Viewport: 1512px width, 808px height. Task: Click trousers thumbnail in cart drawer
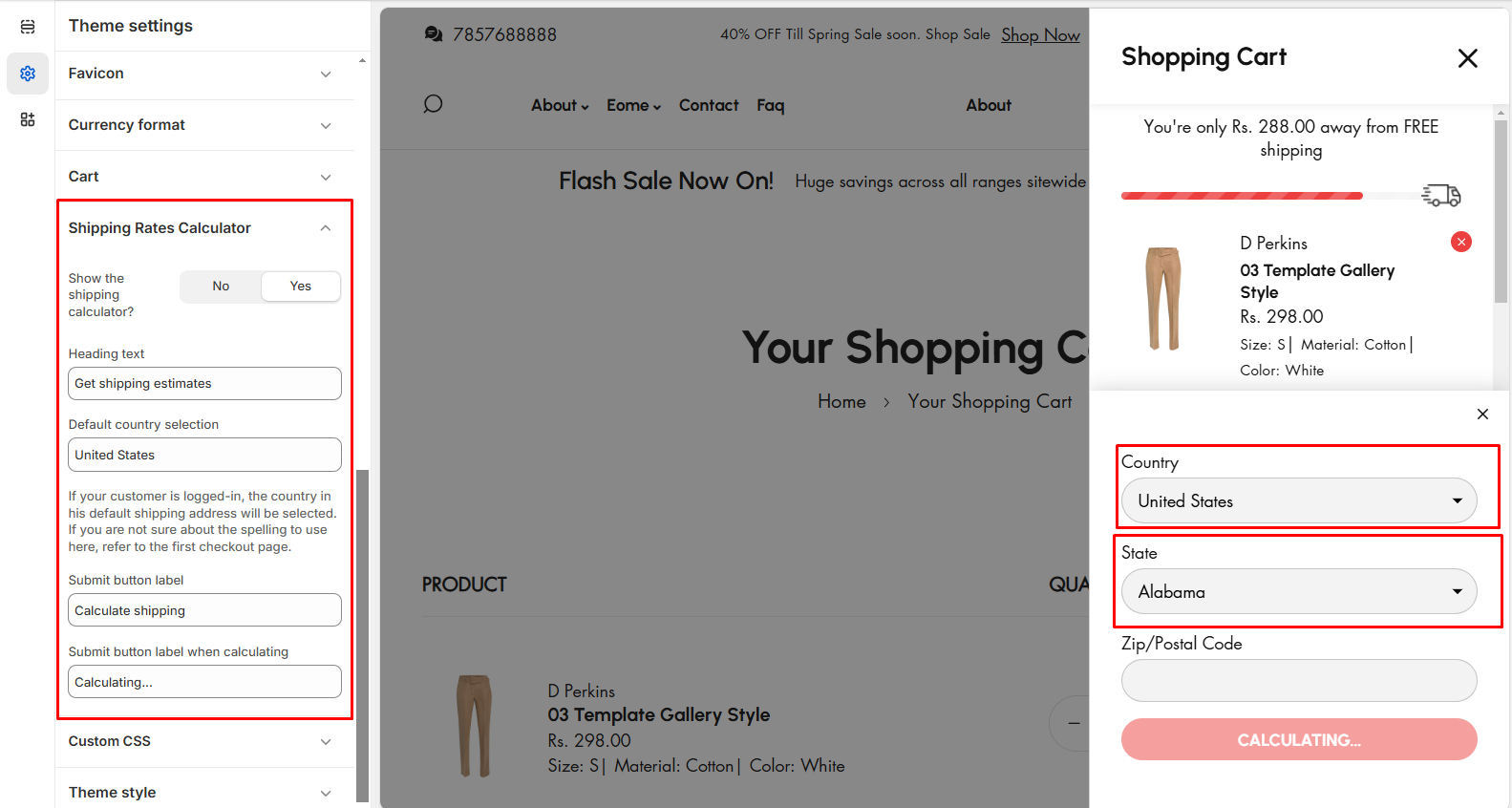(1163, 298)
